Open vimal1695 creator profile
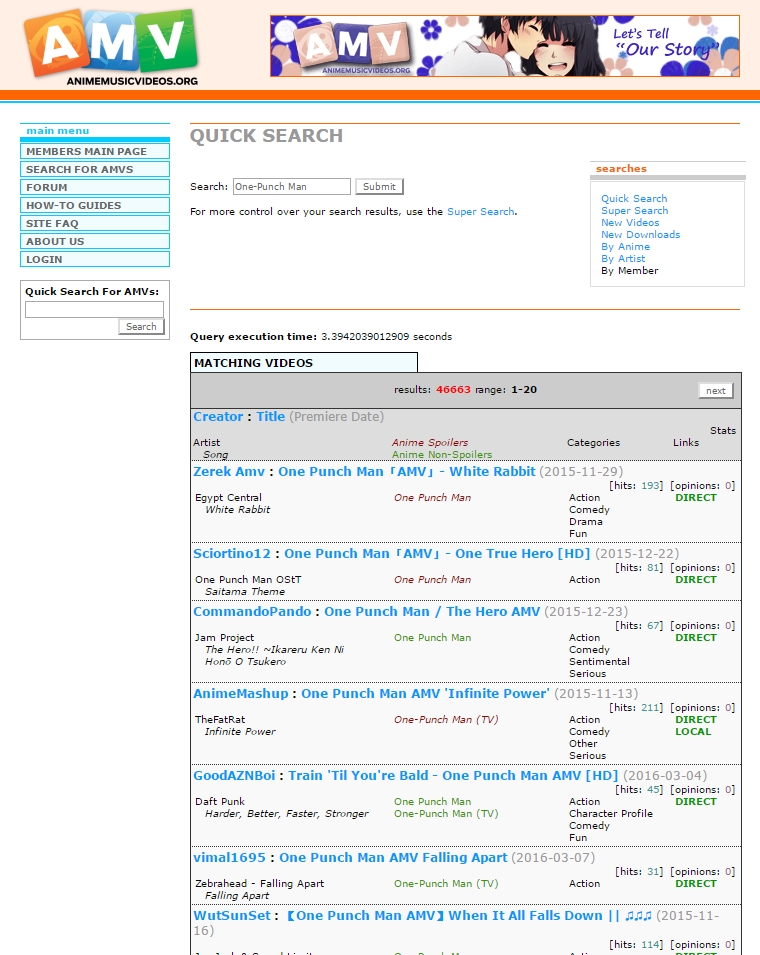 (230, 858)
